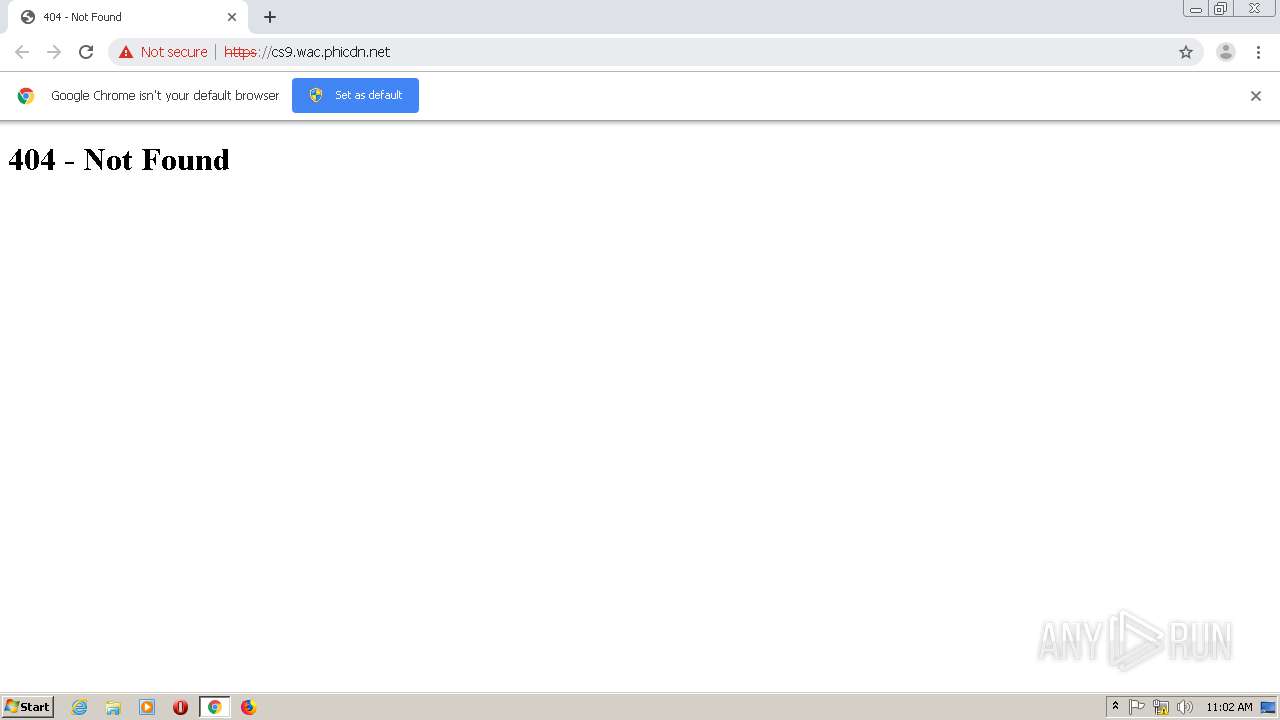Open a new tab with plus button
Screen dimensions: 1280x720
pyautogui.click(x=270, y=17)
